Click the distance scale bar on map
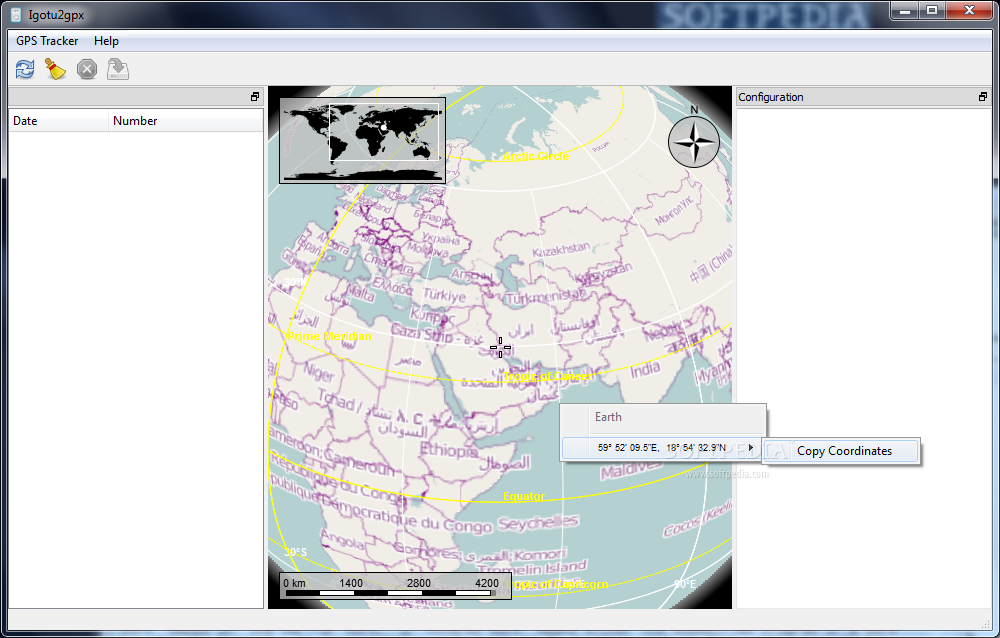This screenshot has height=638, width=1000. coord(395,586)
